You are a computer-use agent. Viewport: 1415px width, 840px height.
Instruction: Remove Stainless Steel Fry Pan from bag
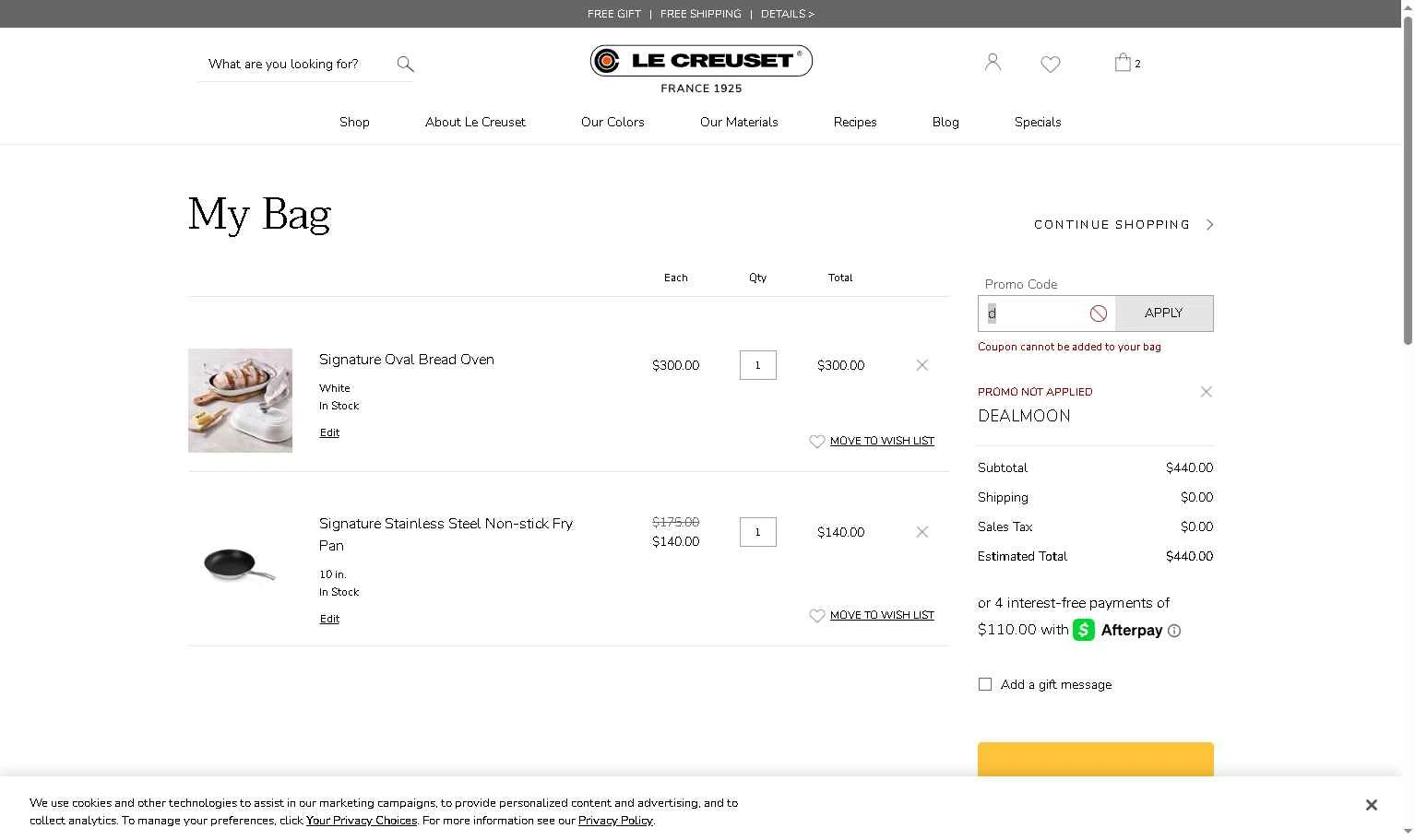coord(922,532)
